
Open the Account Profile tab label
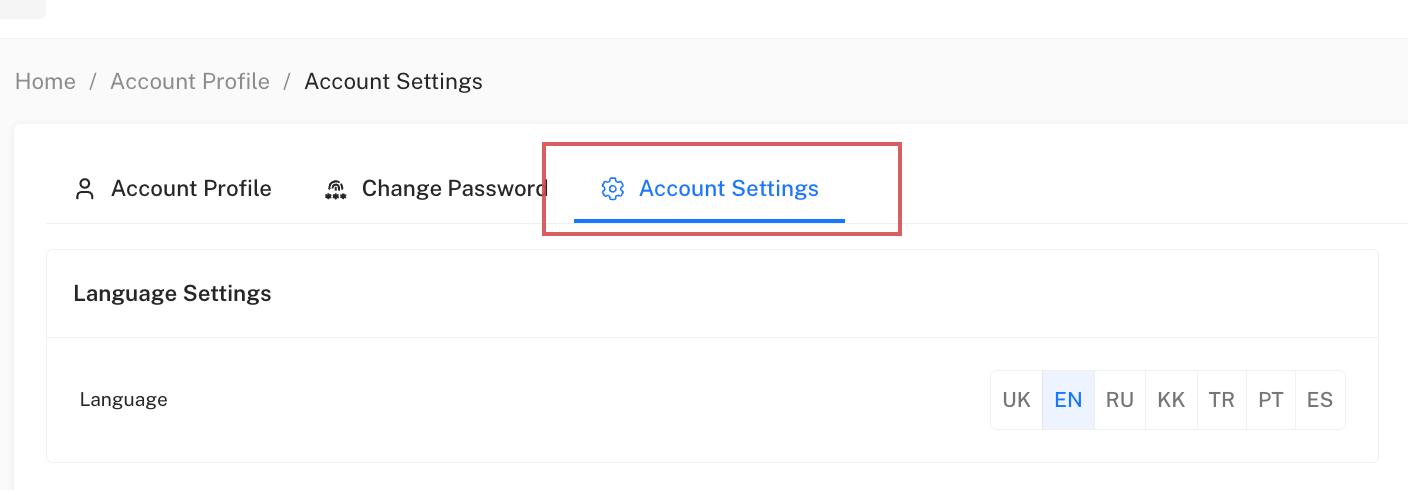[191, 189]
